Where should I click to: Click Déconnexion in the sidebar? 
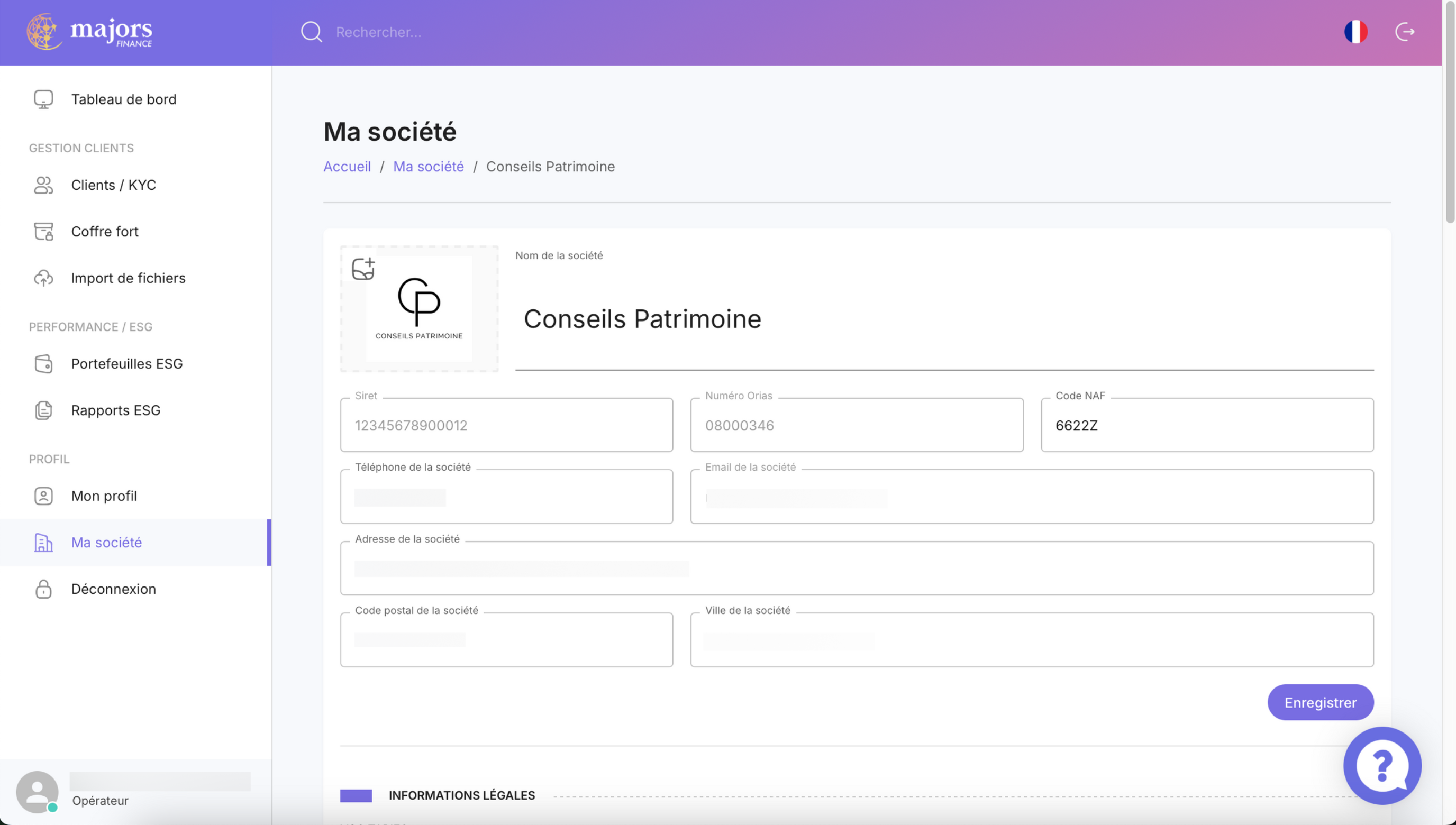tap(113, 589)
